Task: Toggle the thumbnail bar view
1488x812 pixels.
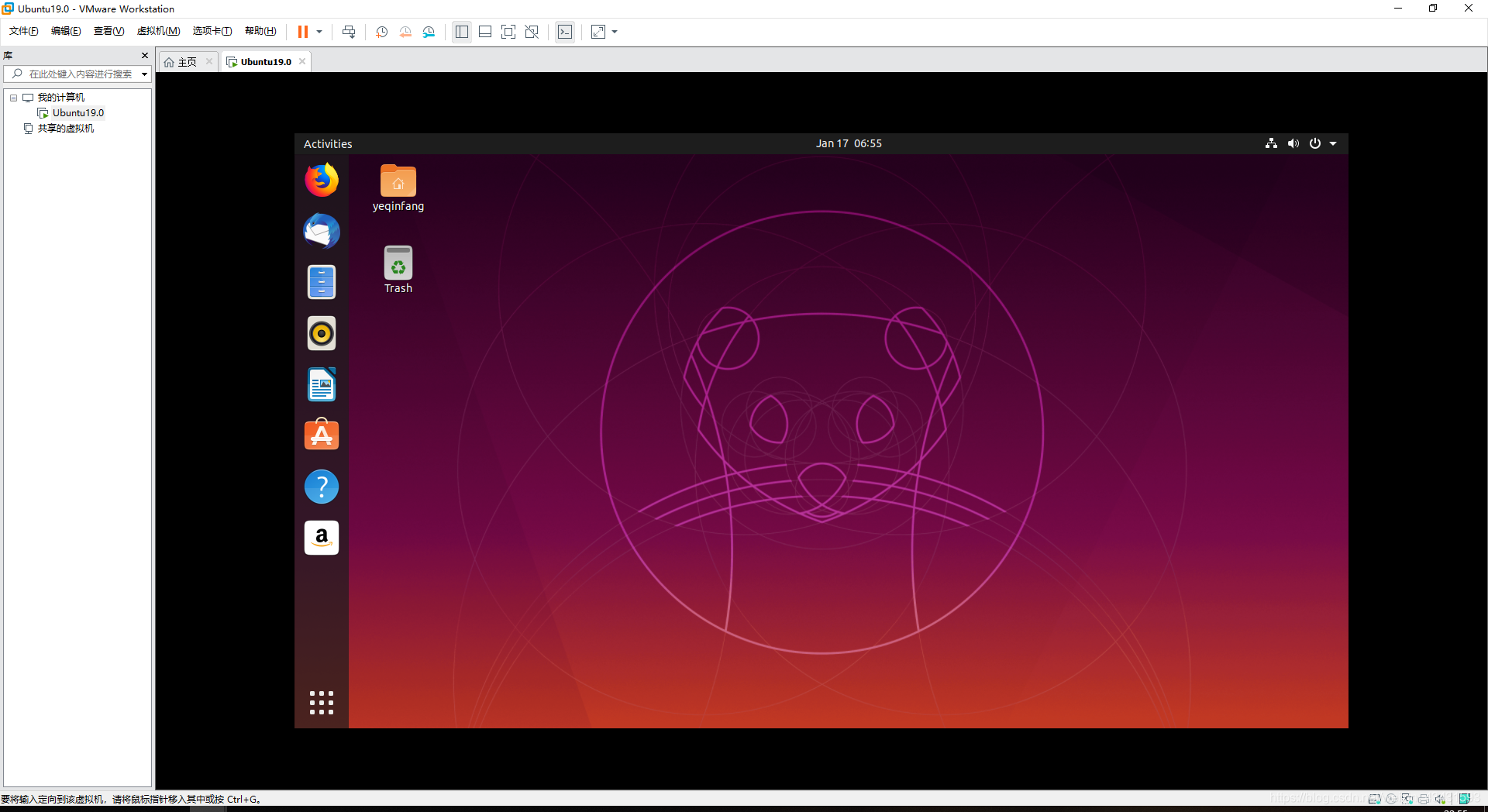Action: [485, 32]
